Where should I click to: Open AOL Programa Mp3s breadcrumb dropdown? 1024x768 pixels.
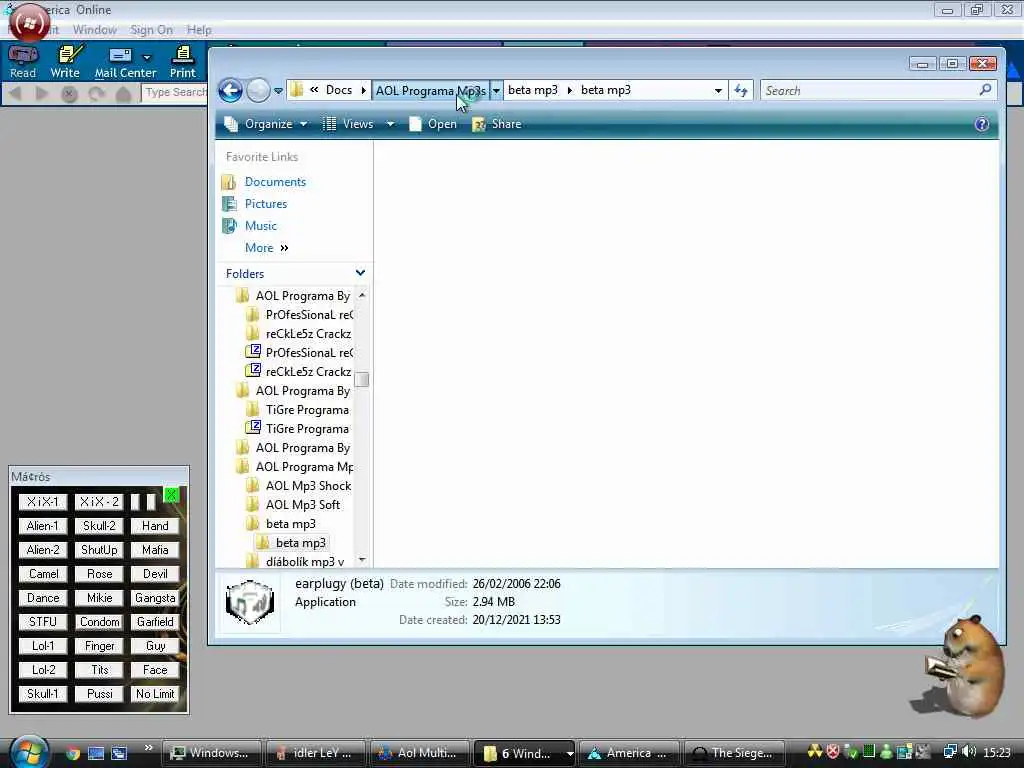[x=496, y=90]
